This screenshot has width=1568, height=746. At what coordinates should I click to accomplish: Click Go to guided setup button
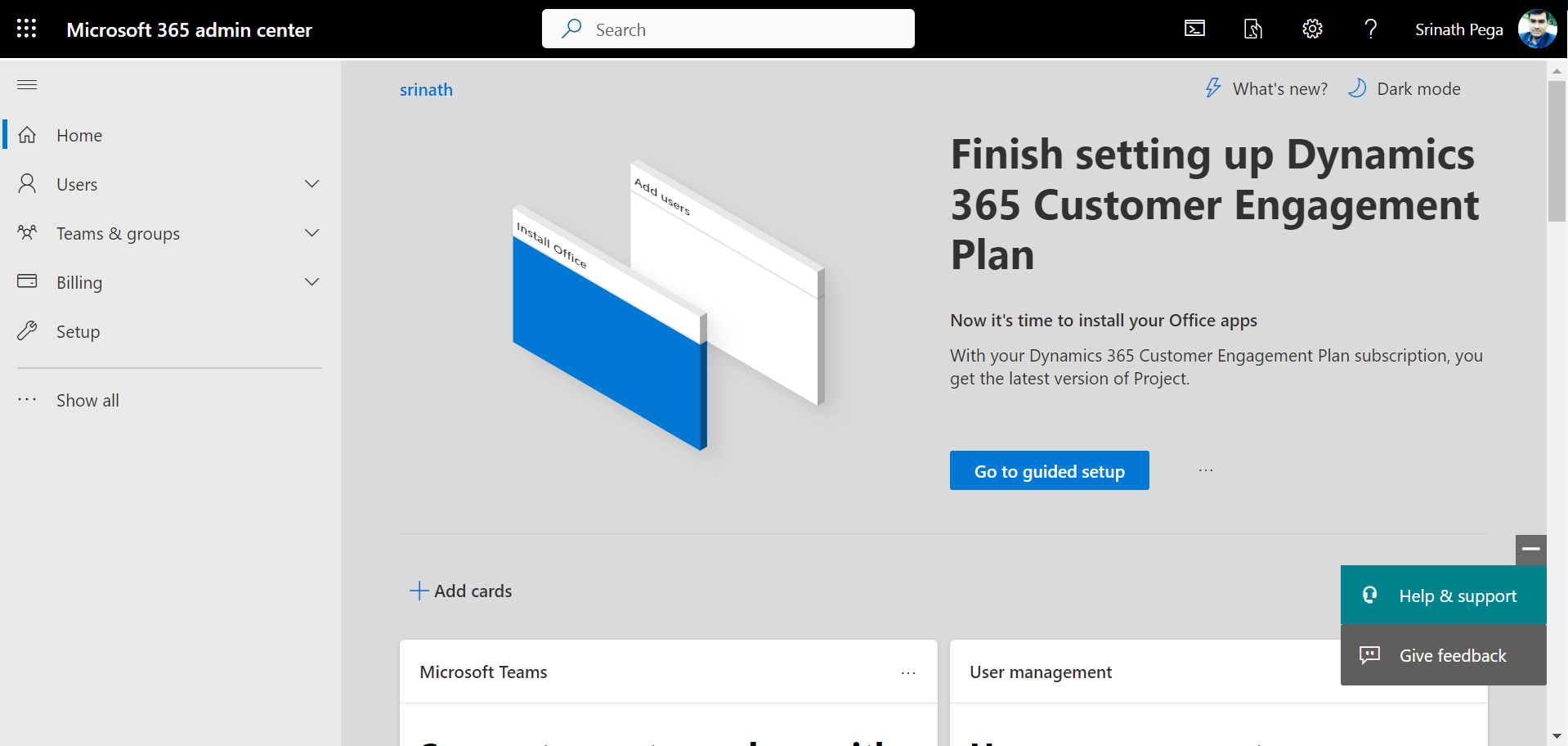1049,471
